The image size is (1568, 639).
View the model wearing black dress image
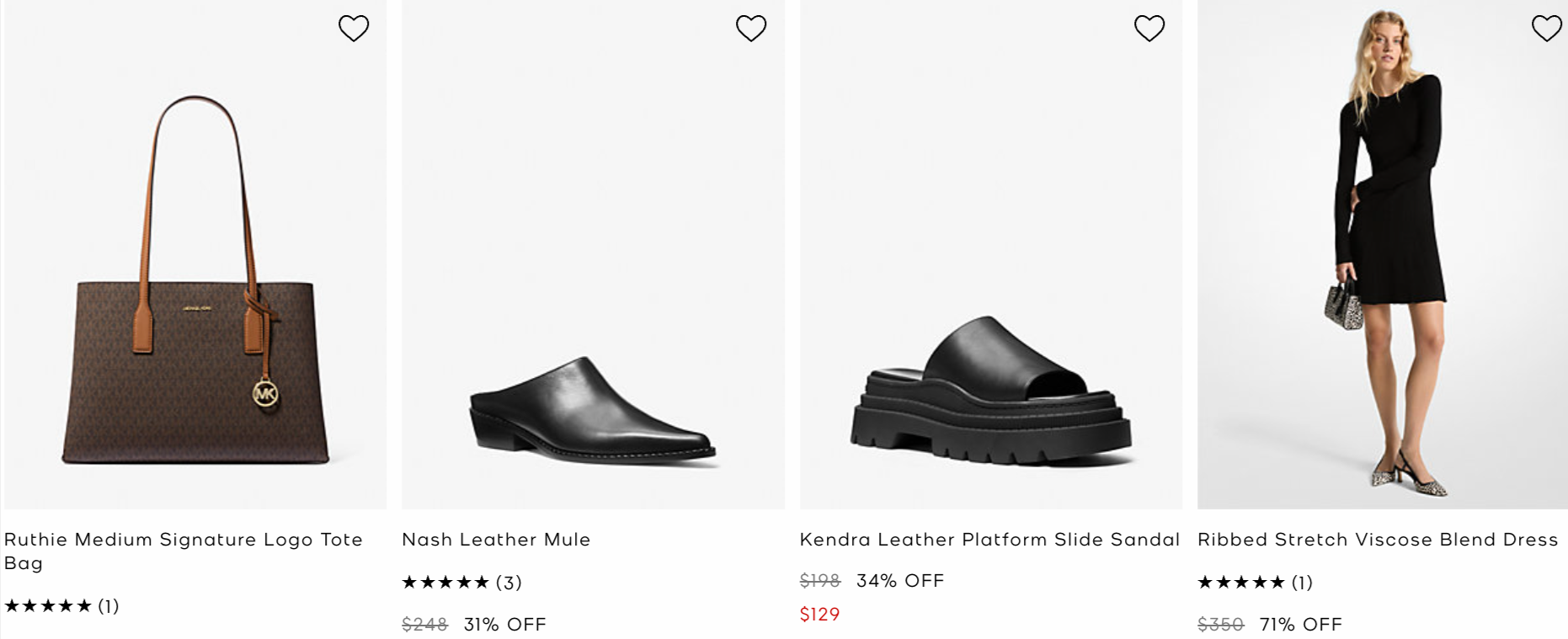(x=1383, y=253)
